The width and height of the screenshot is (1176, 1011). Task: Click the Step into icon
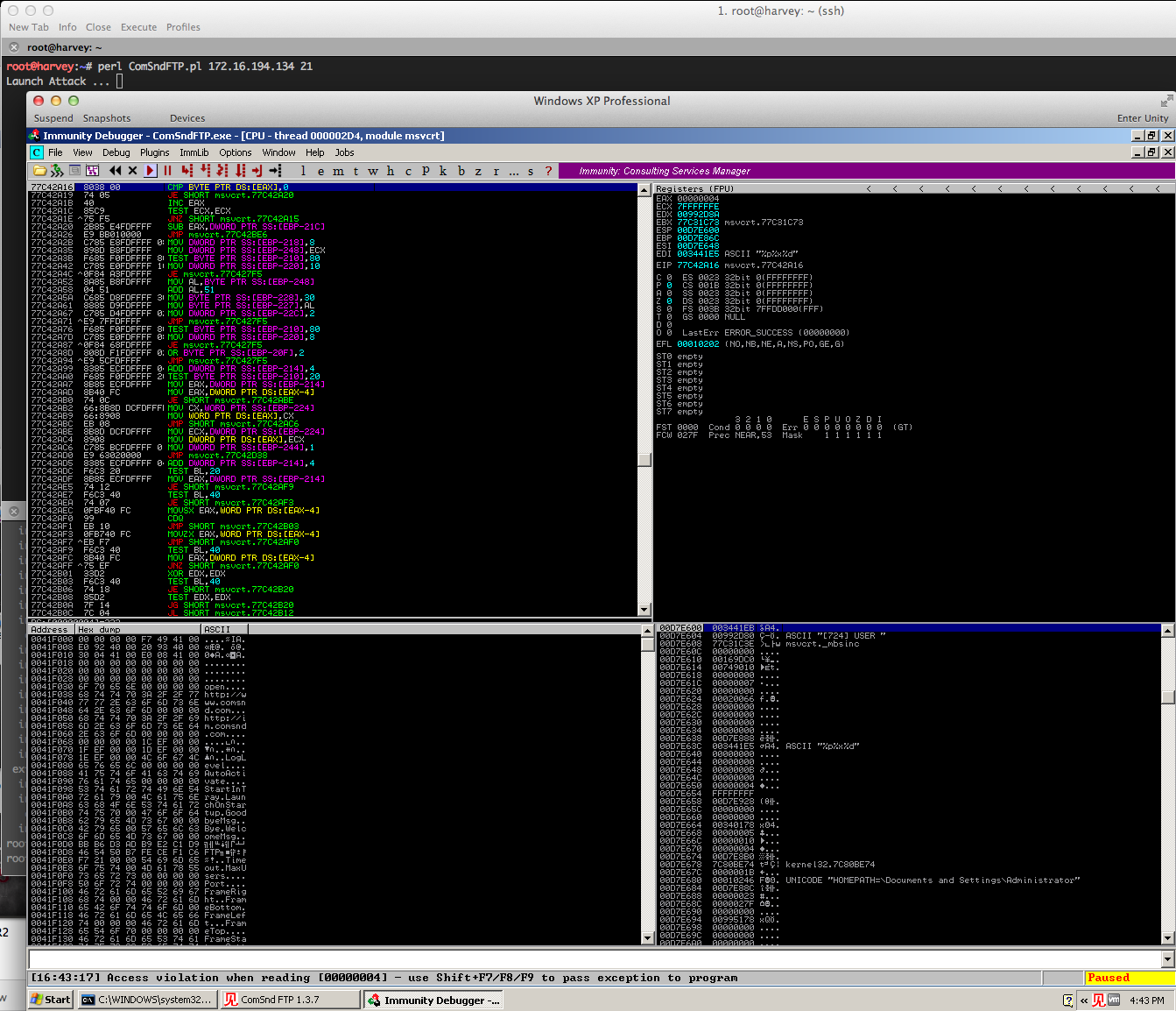187,171
